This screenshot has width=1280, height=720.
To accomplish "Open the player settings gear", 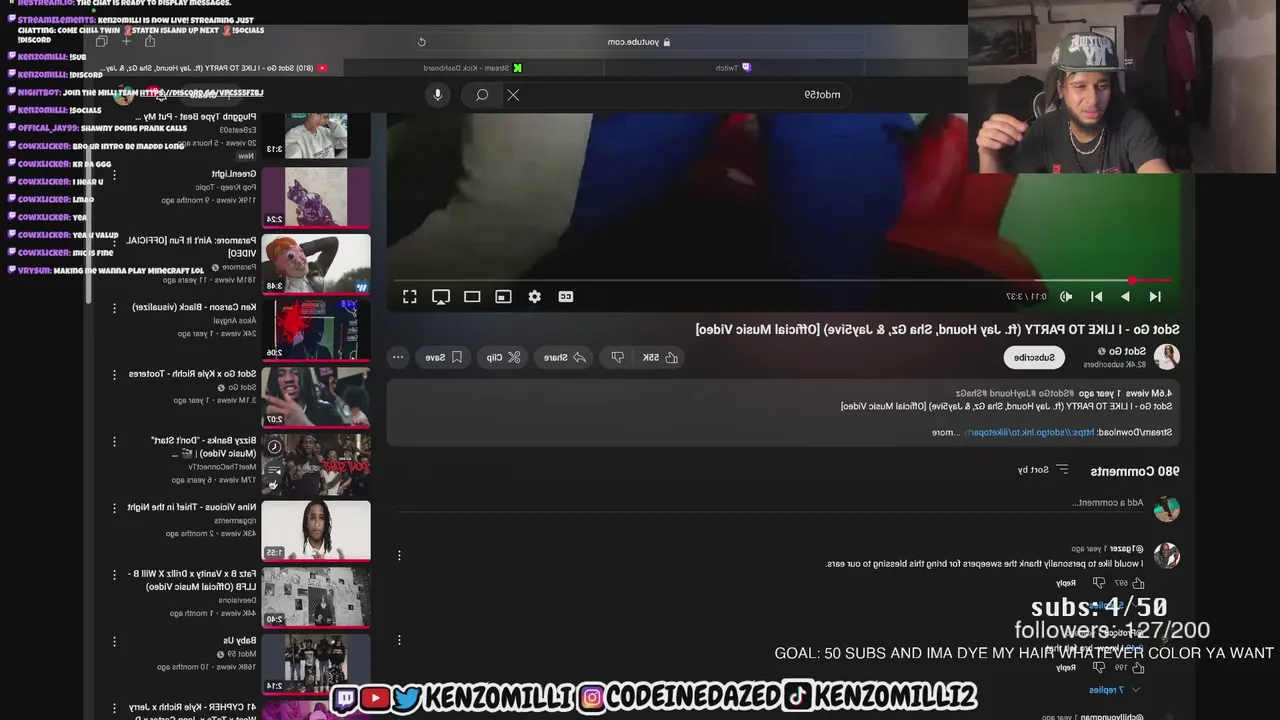I will [535, 297].
